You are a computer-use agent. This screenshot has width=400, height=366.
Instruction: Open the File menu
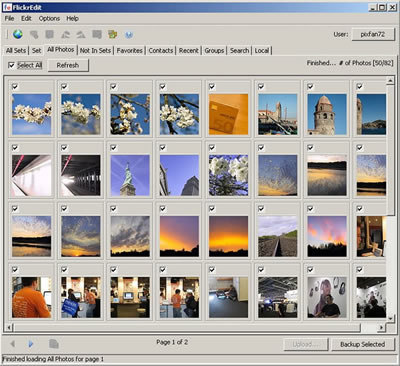point(9,18)
